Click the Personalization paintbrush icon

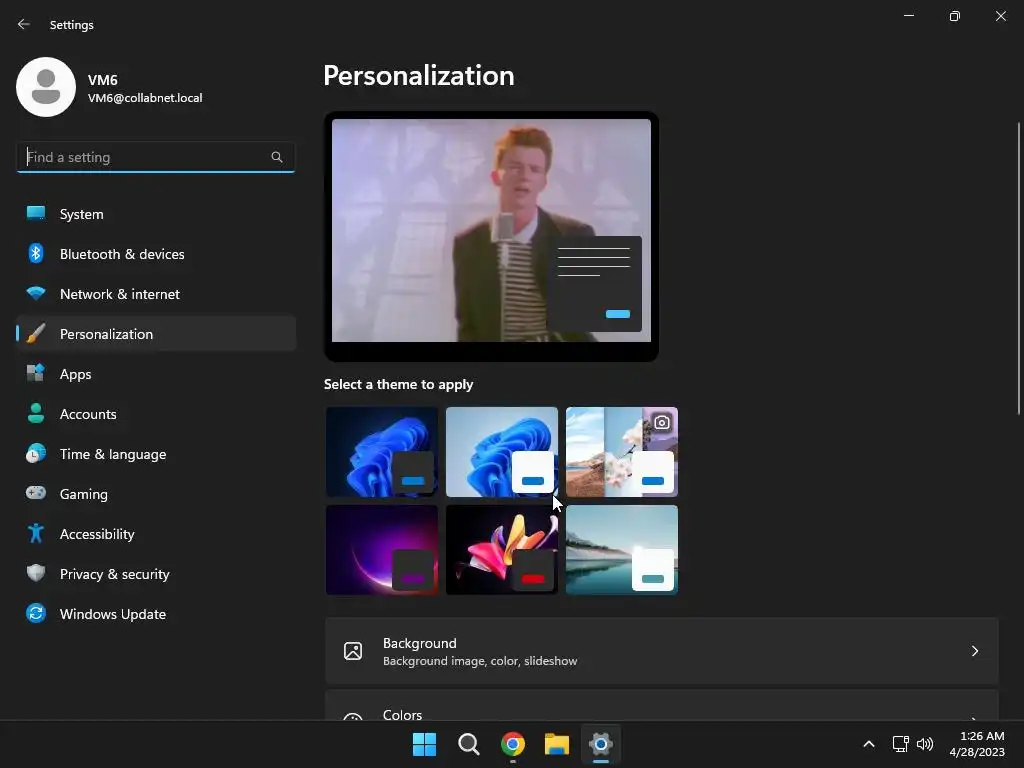pyautogui.click(x=36, y=334)
